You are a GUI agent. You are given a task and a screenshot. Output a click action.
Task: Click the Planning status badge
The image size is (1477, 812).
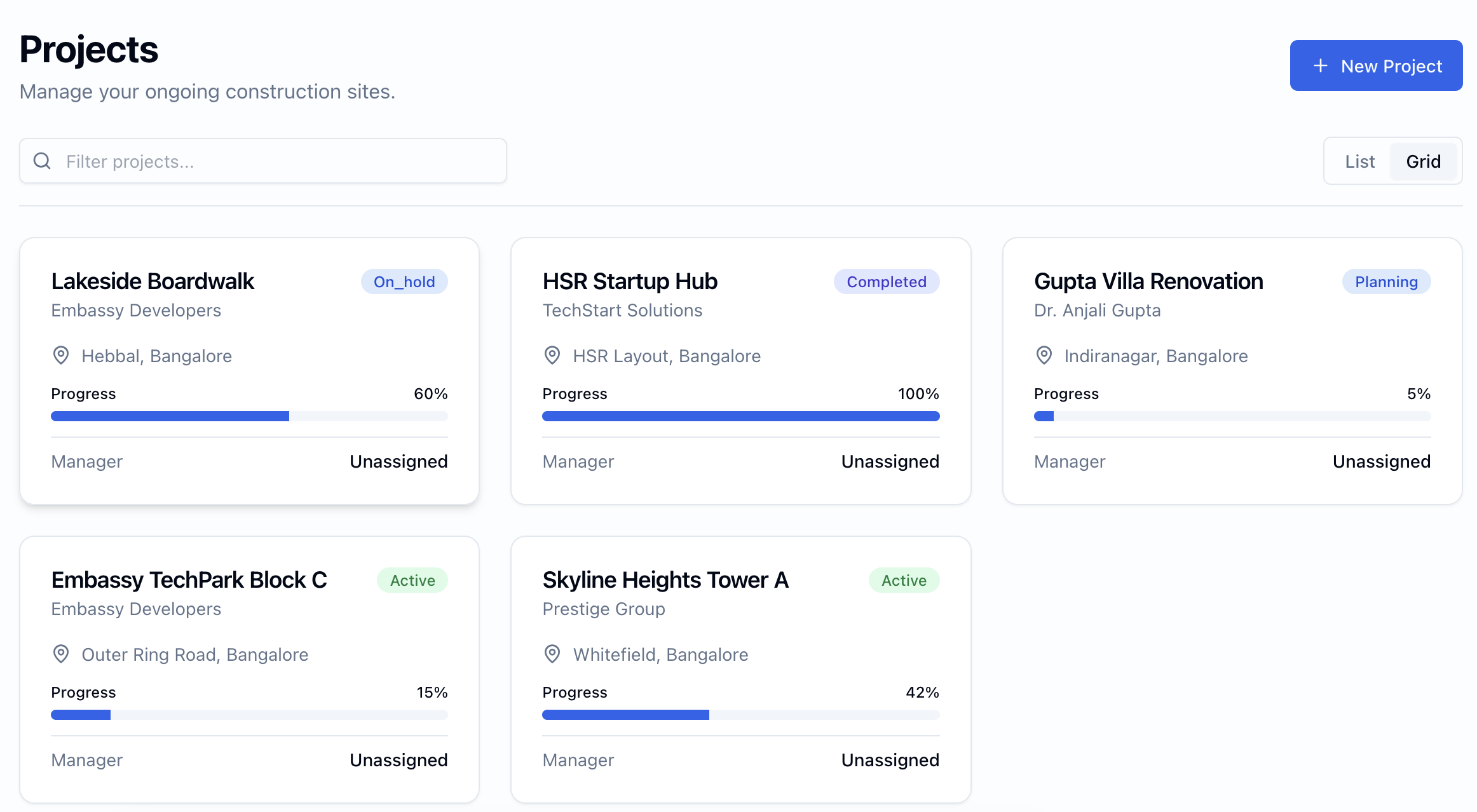pyautogui.click(x=1385, y=281)
